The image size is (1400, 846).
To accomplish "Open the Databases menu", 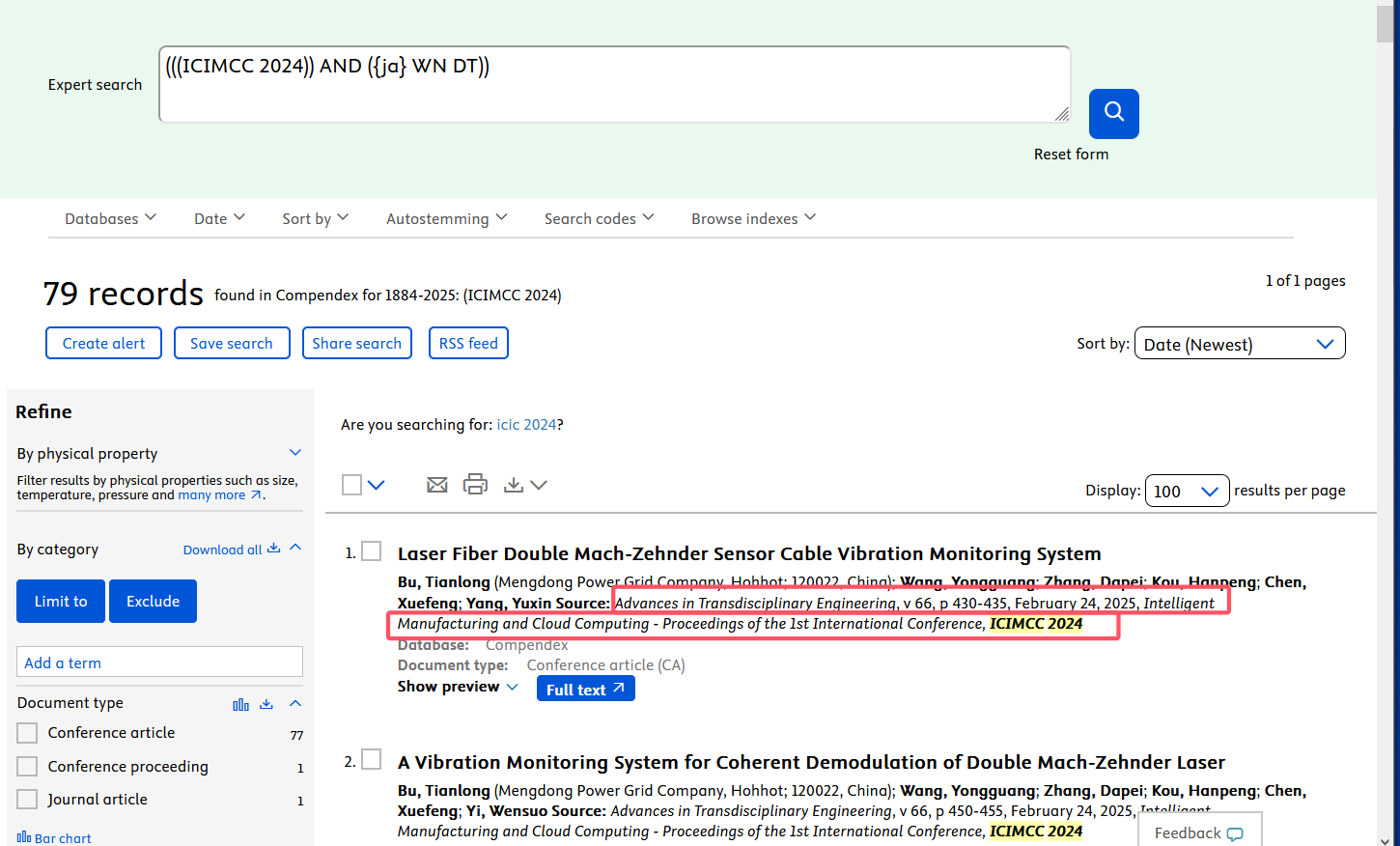I will click(x=110, y=218).
